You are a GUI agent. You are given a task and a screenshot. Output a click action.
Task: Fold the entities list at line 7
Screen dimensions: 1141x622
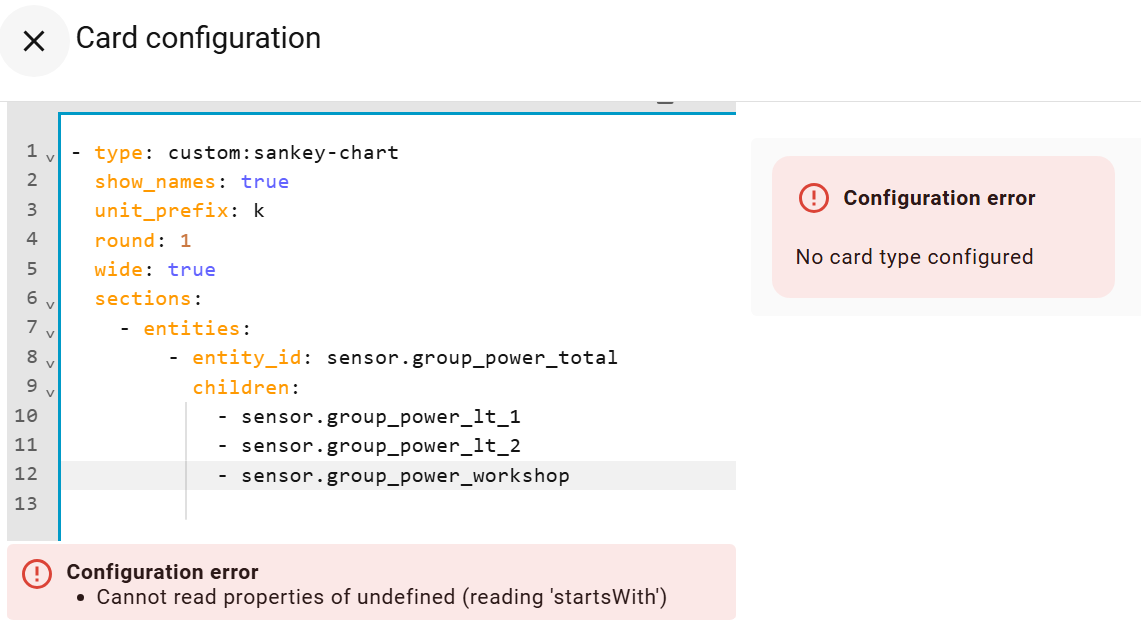pyautogui.click(x=50, y=333)
